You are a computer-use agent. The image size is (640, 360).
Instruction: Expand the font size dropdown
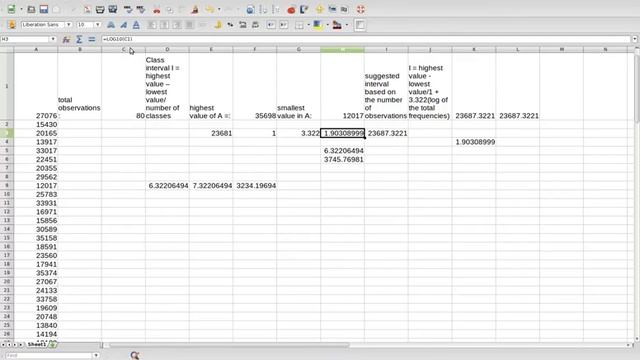click(x=97, y=25)
